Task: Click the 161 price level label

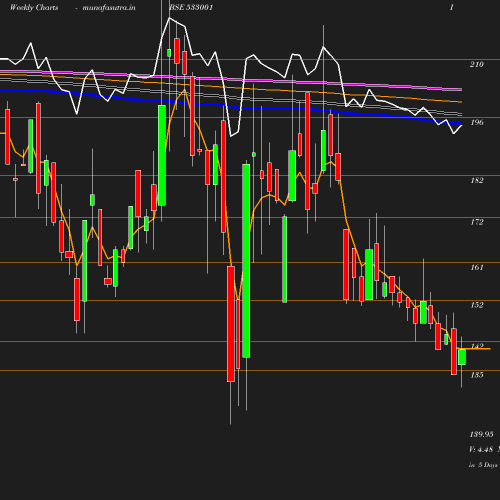Action: 477,267
